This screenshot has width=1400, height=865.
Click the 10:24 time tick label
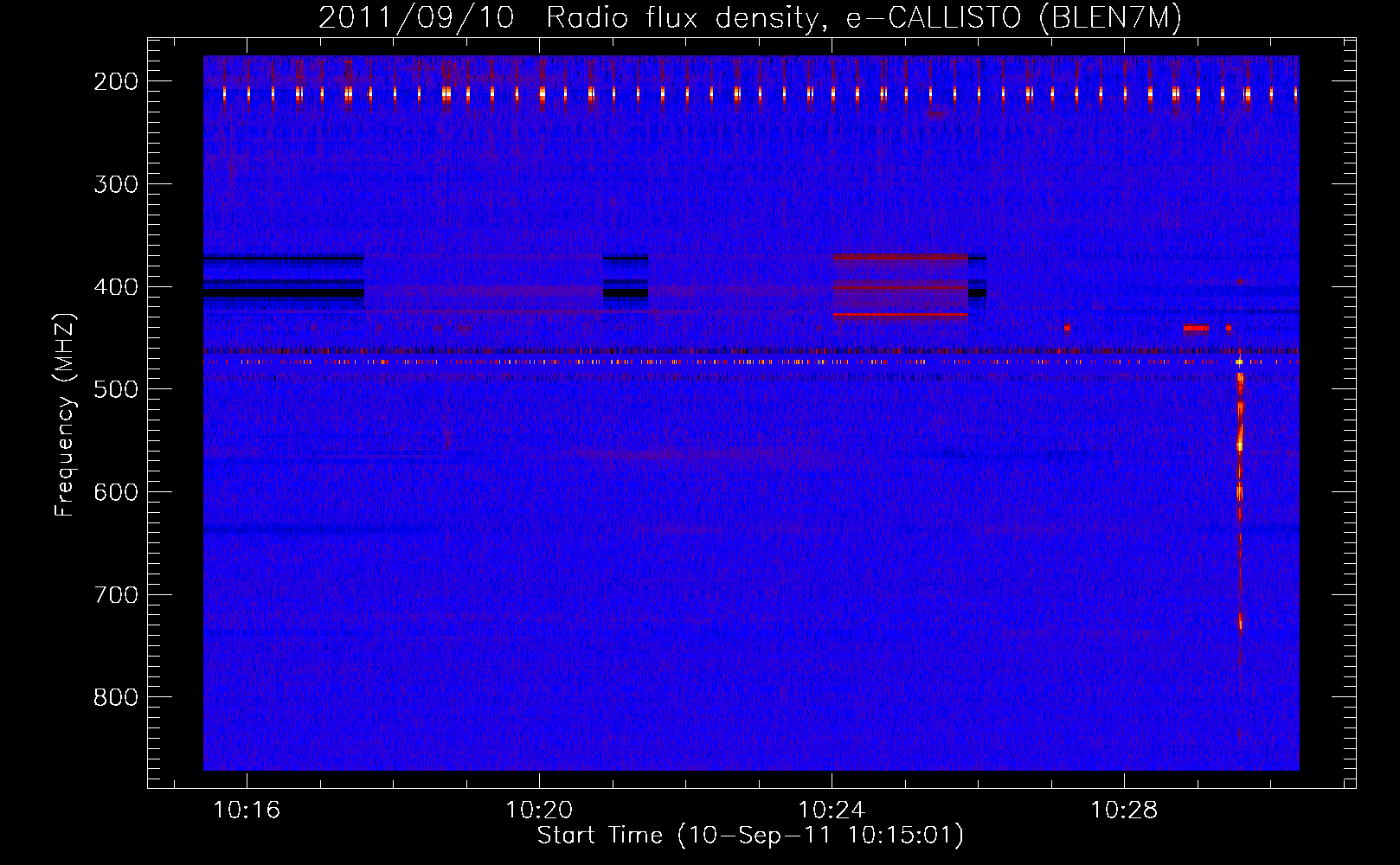(x=832, y=811)
